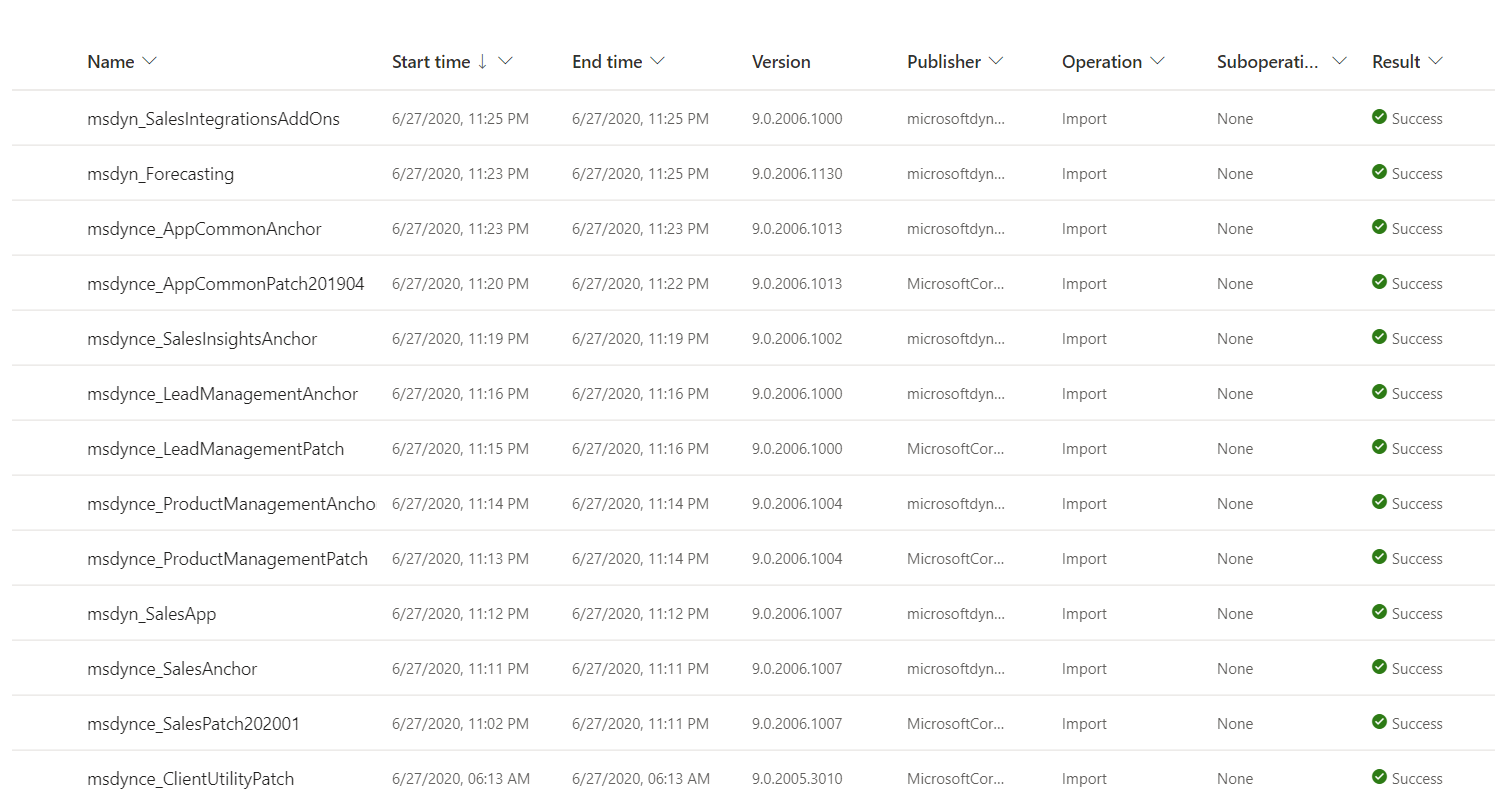Select the msdynce_LeadManagementPatch row name

pyautogui.click(x=215, y=449)
